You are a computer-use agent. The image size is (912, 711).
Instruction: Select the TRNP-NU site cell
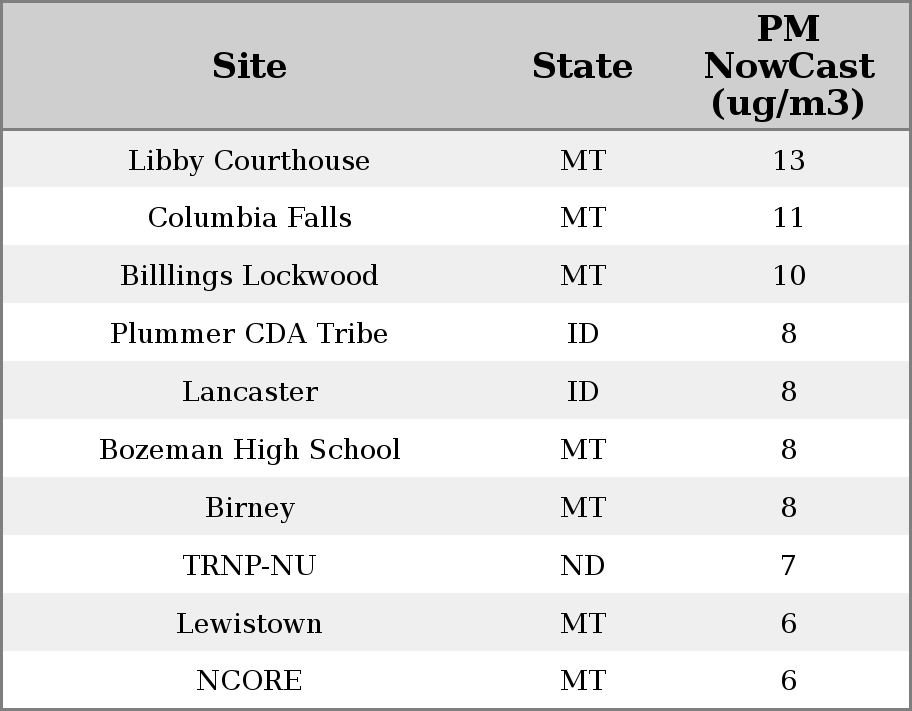[249, 566]
